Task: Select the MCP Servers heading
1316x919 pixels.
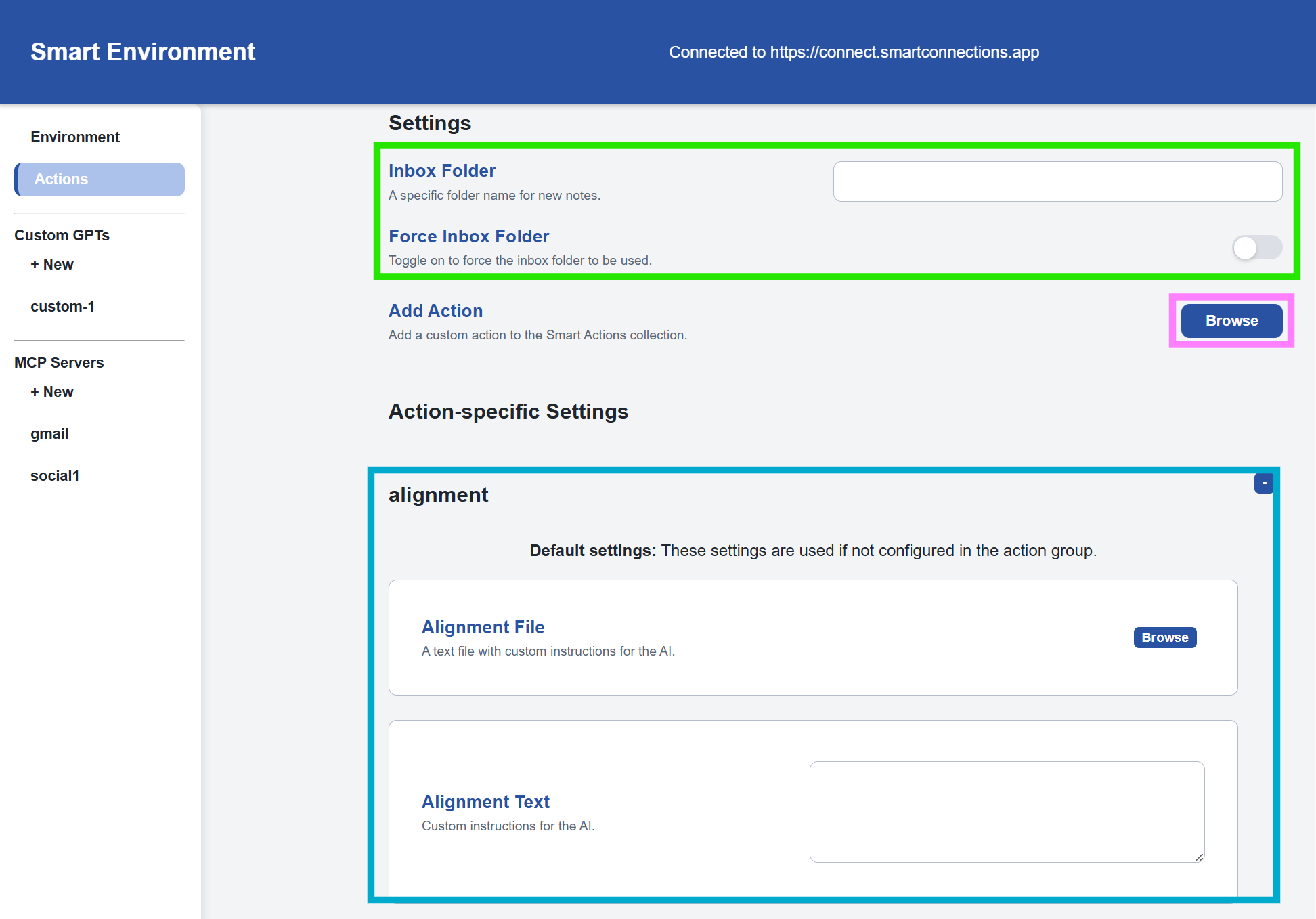Action: pyautogui.click(x=58, y=362)
